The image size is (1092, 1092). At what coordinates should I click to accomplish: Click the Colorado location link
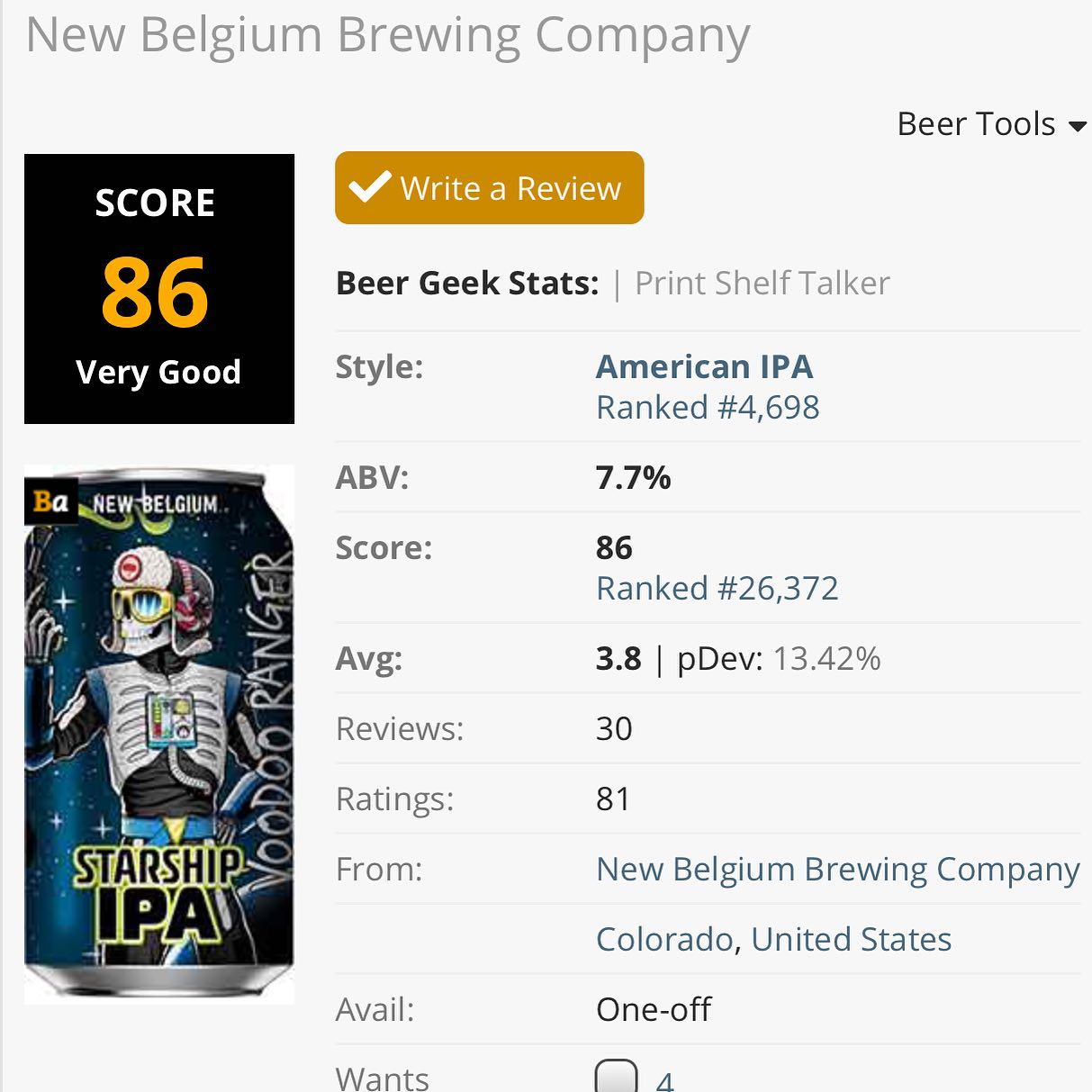point(664,939)
